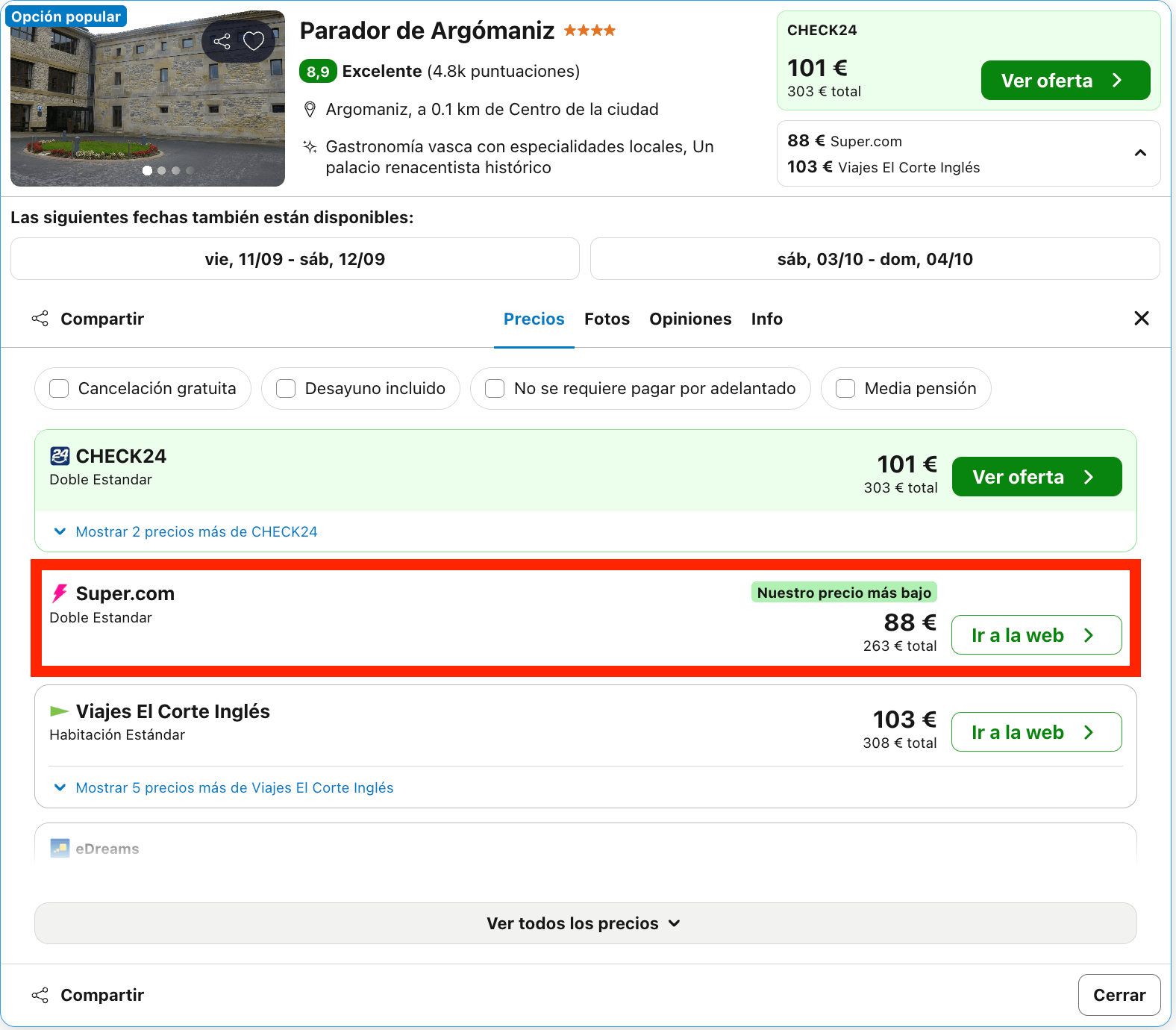
Task: Select dates vie, 11/09 - sáb, 12/09
Action: coord(295,259)
